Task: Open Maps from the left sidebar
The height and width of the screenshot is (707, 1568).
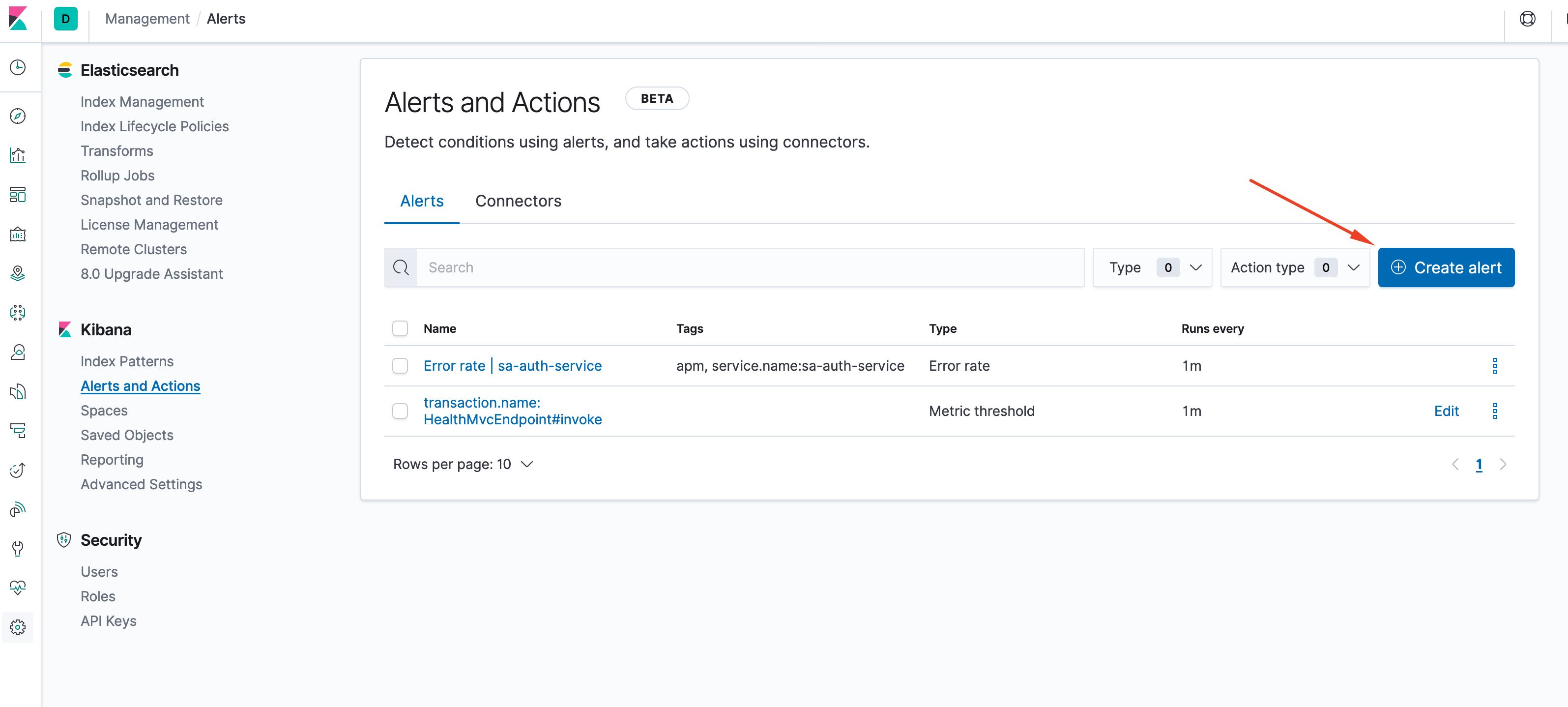Action: (x=18, y=273)
